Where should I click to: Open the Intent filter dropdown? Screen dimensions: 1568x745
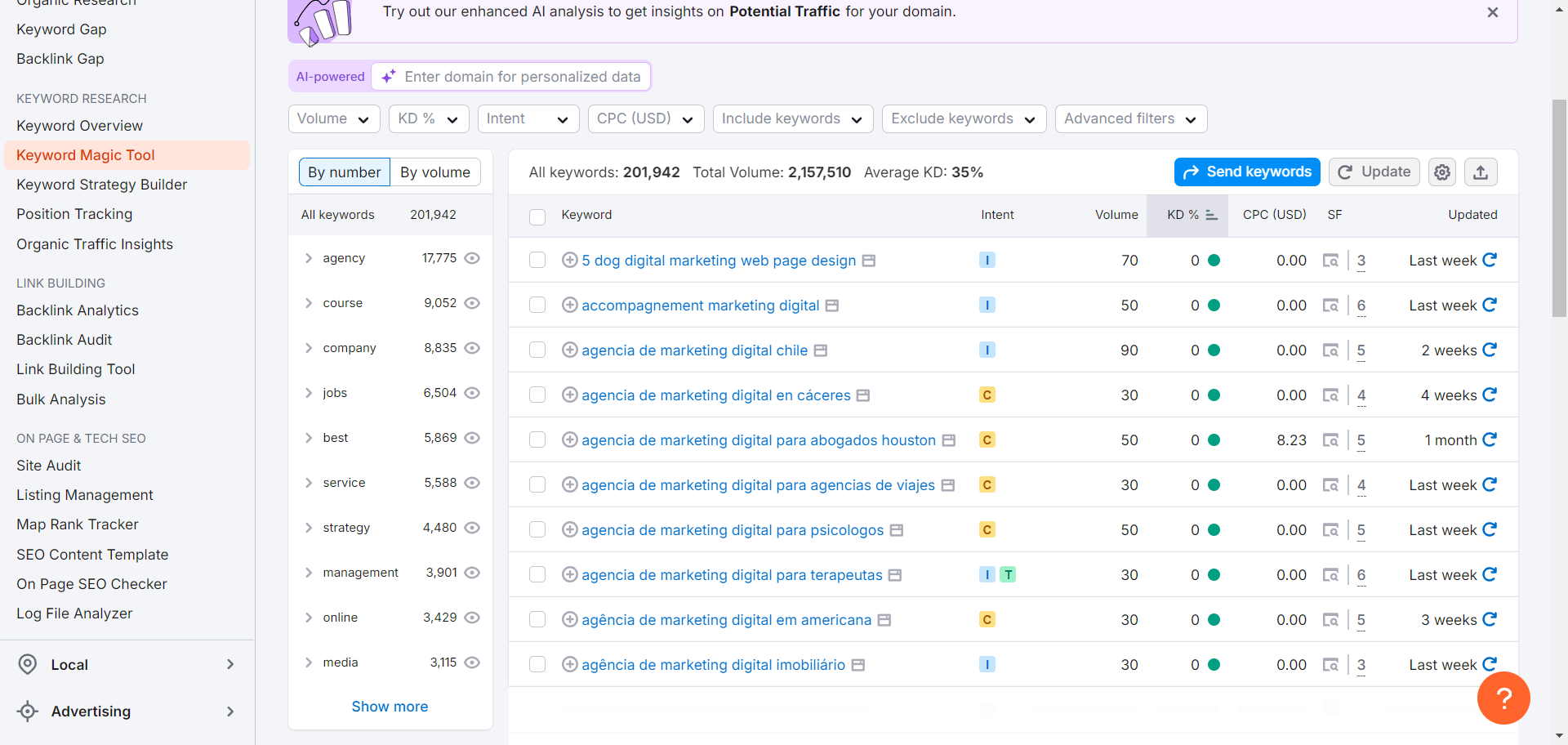[528, 118]
